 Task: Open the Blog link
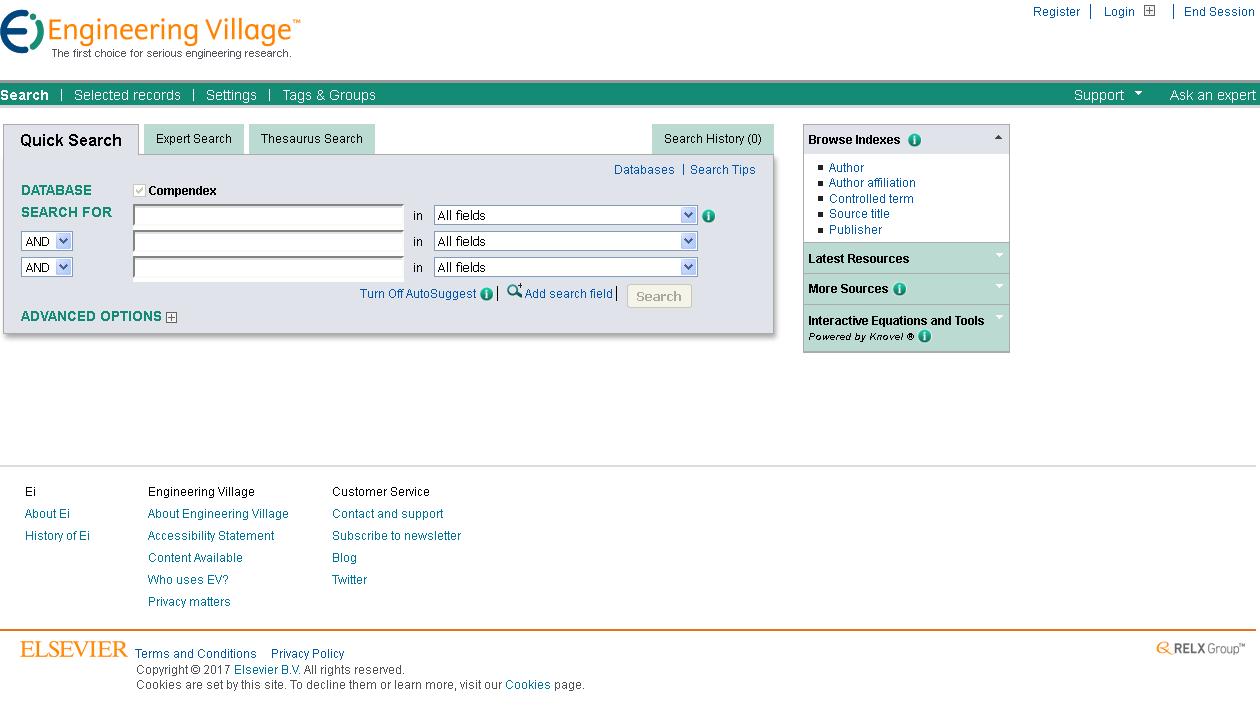(x=344, y=558)
